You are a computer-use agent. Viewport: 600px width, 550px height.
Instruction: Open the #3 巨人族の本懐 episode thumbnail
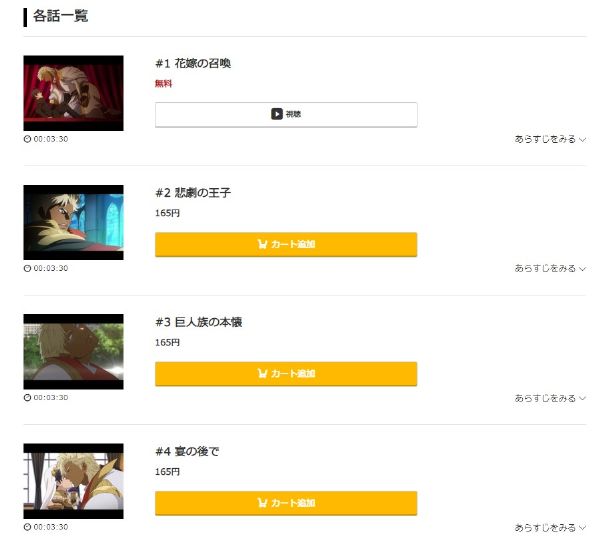click(x=73, y=352)
